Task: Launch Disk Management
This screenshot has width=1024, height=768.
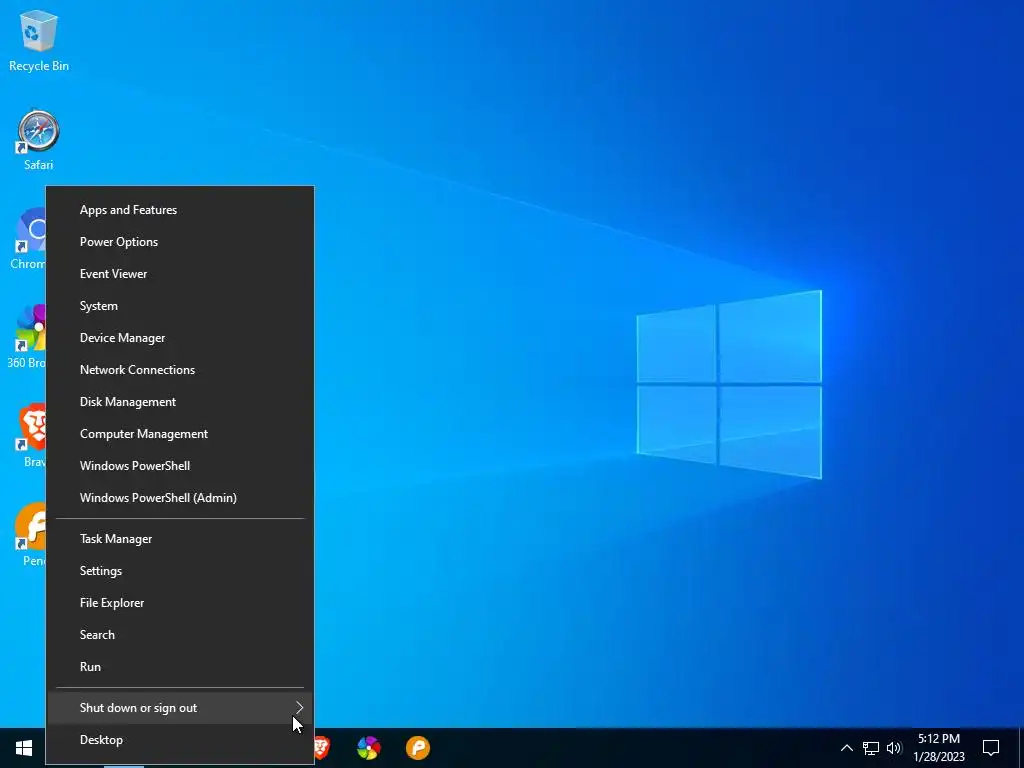Action: (x=180, y=402)
